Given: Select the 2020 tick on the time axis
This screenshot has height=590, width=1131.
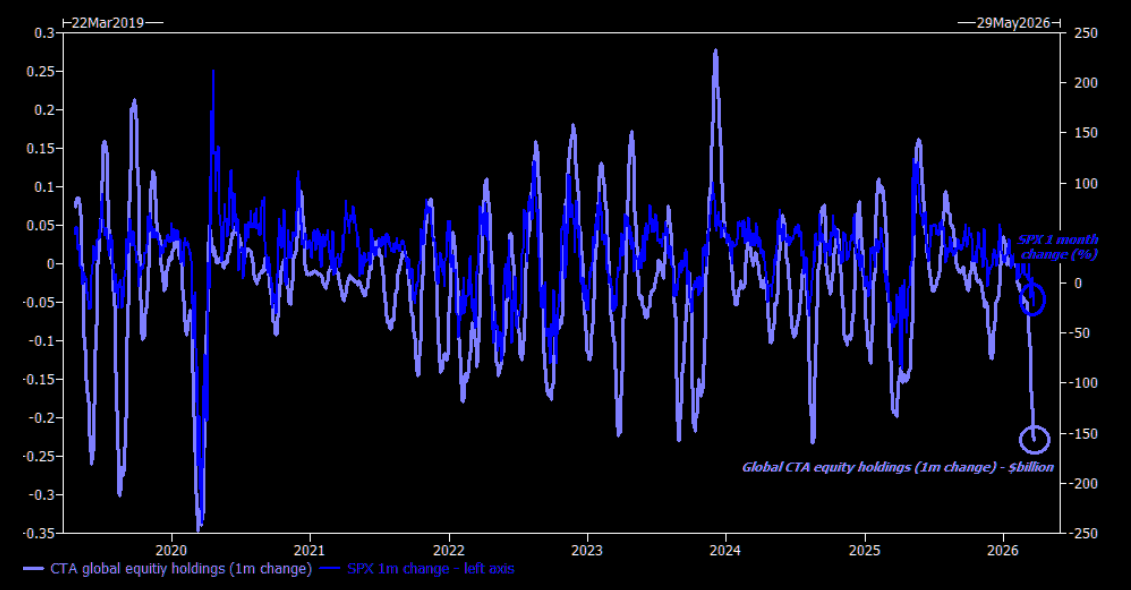Looking at the screenshot, I should pyautogui.click(x=172, y=549).
